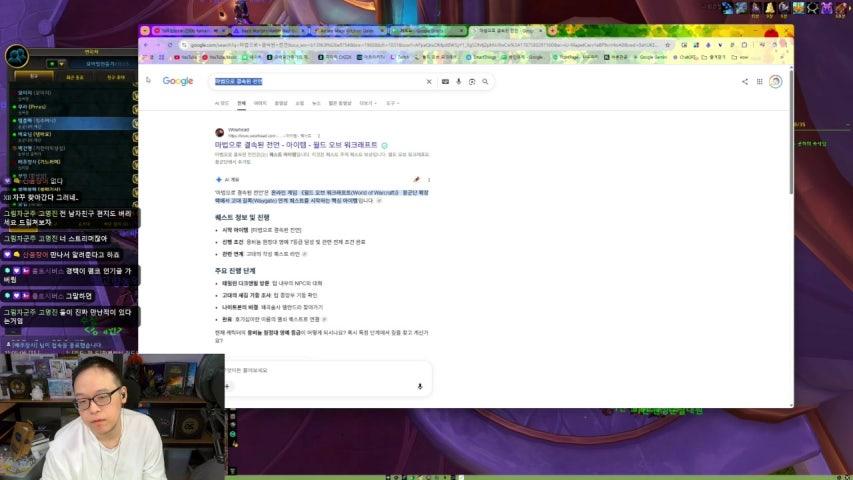853x480 pixels.
Task: Open the Google apps grid
Action: pos(759,82)
